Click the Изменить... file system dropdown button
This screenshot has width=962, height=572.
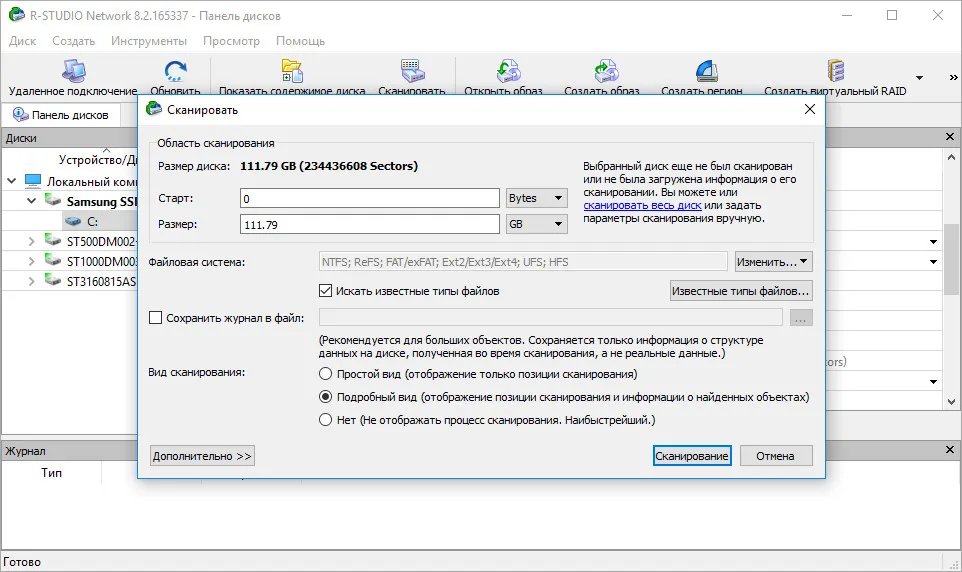pos(774,262)
